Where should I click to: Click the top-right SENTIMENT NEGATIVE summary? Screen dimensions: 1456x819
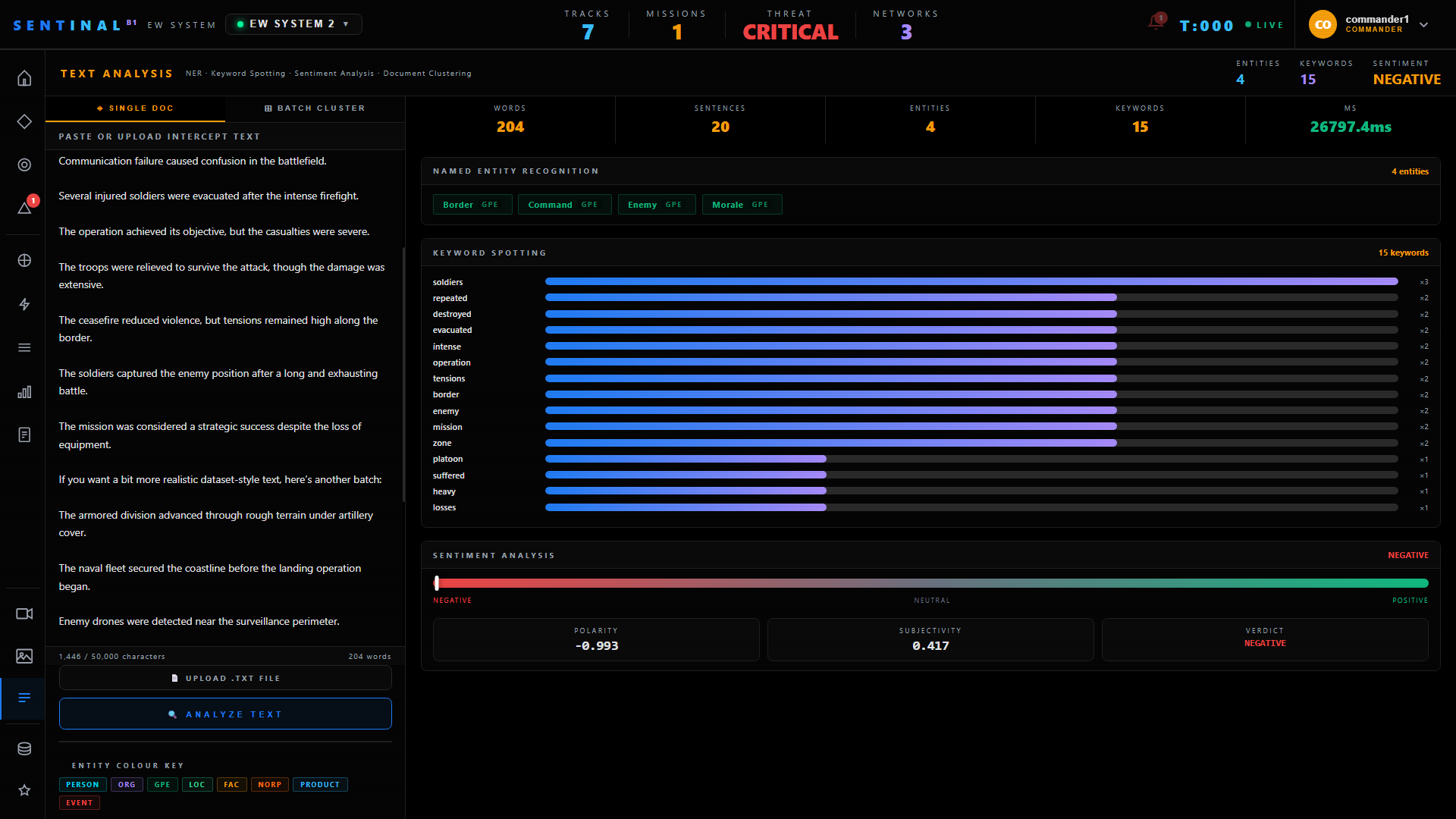tap(1407, 73)
